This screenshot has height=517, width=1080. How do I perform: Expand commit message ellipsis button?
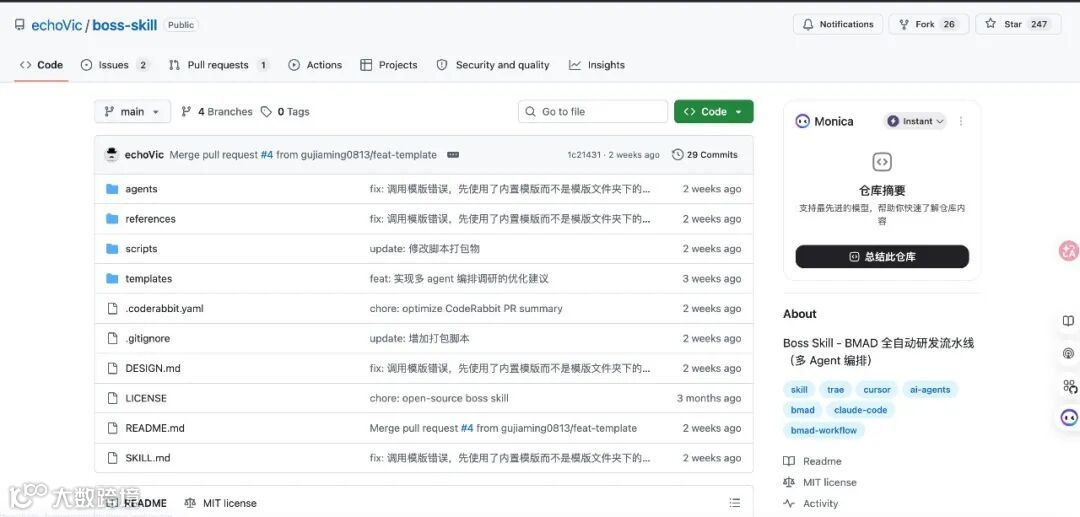click(453, 155)
